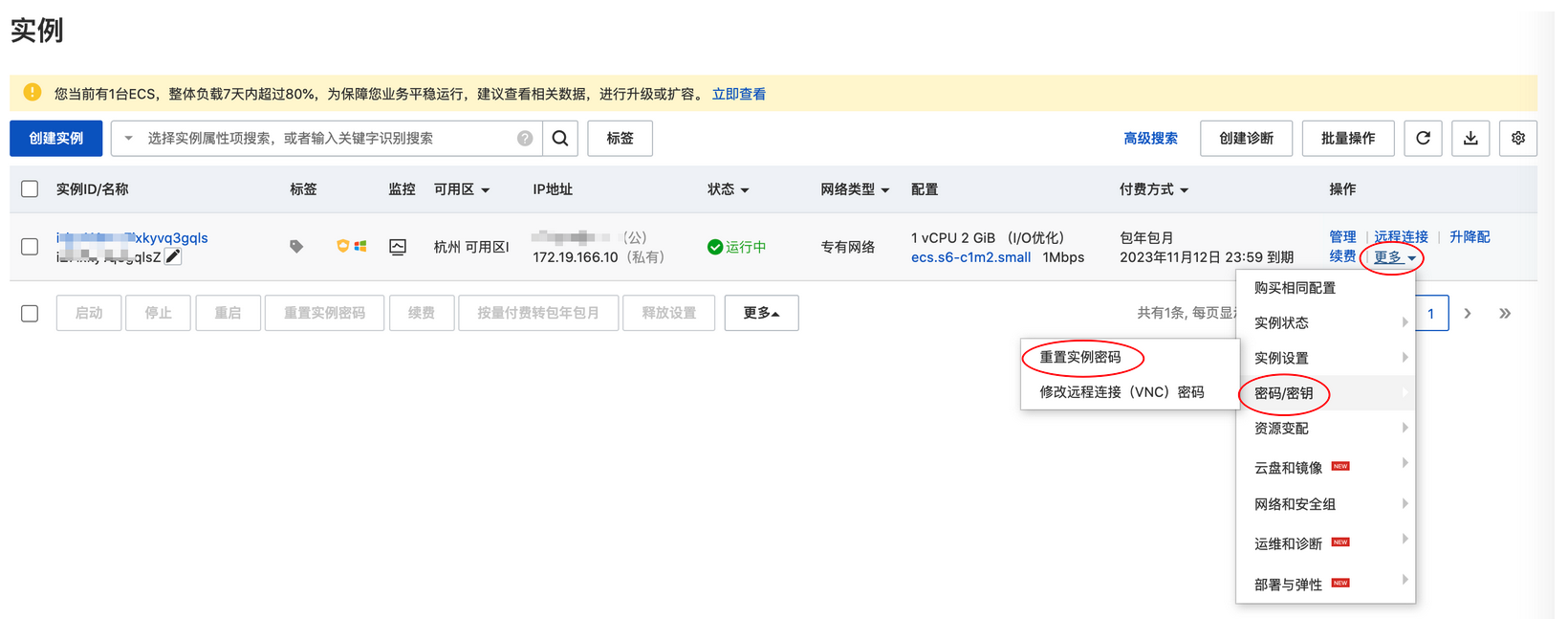Click bottom 停止 button
The width and height of the screenshot is (1568, 641).
click(x=158, y=313)
